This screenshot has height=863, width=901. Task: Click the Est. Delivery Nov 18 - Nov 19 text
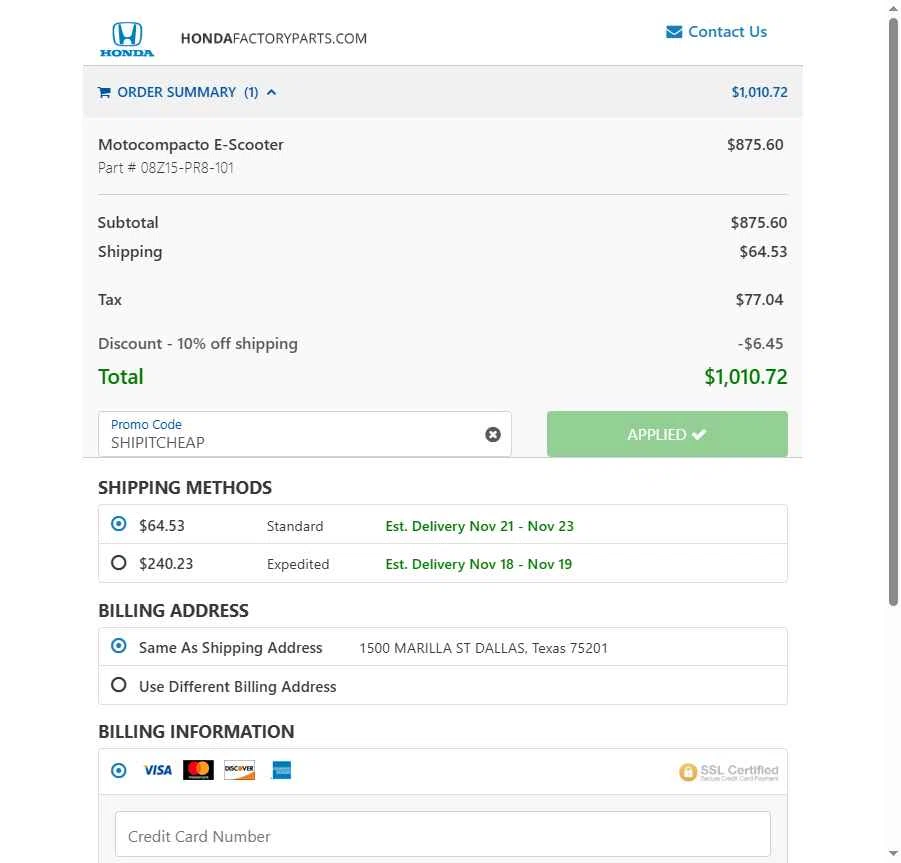point(479,564)
